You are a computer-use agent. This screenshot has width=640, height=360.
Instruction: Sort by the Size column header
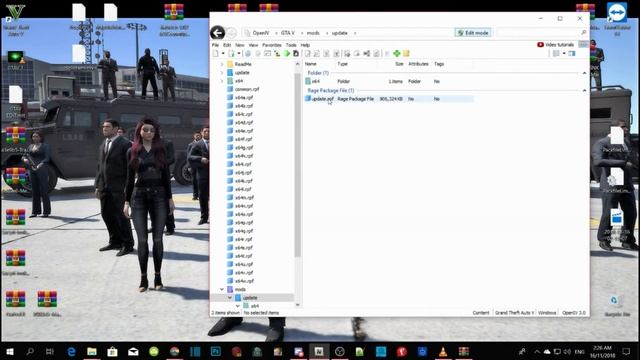(x=399, y=64)
